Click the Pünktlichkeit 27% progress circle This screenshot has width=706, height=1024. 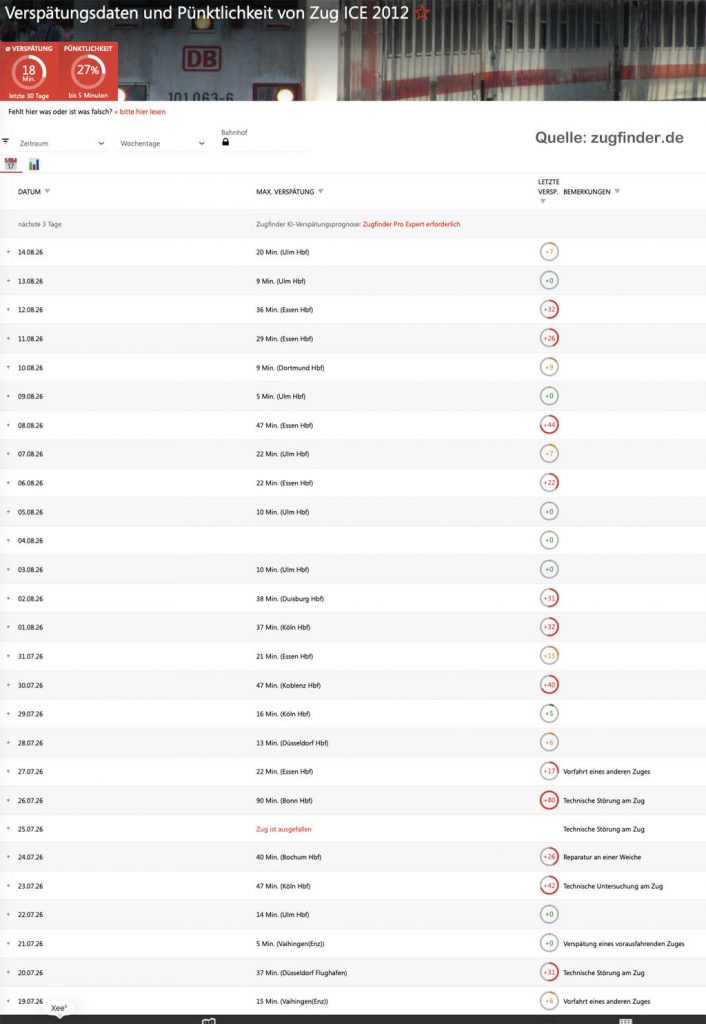(x=88, y=71)
